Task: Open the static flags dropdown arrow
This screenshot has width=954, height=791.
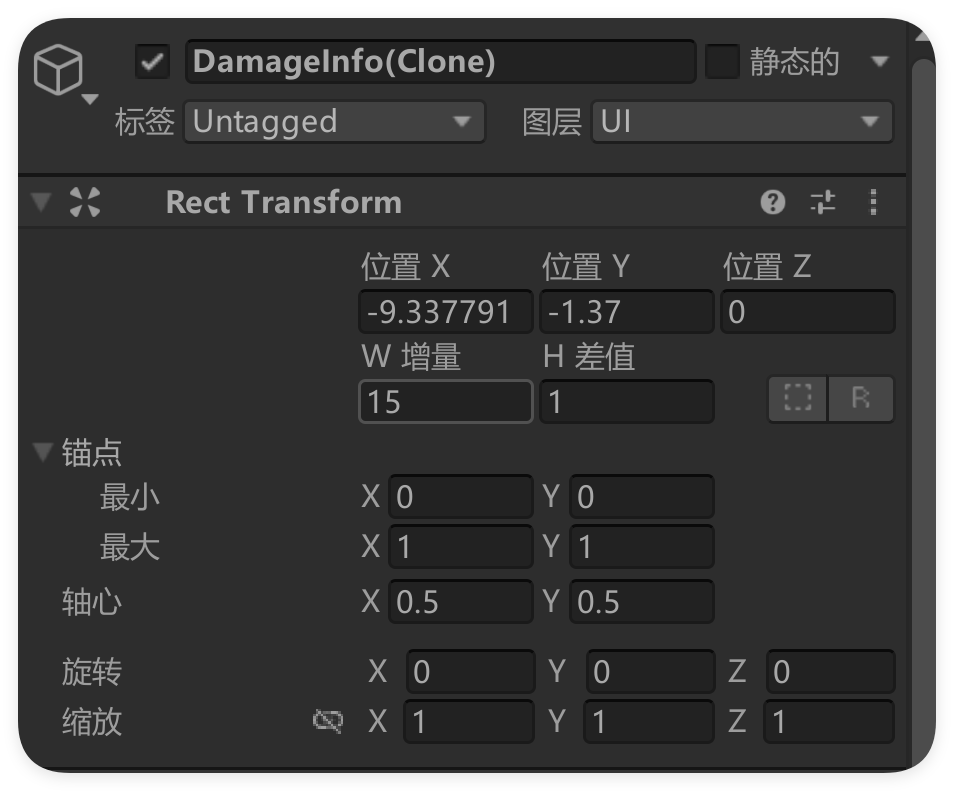Action: (x=879, y=62)
